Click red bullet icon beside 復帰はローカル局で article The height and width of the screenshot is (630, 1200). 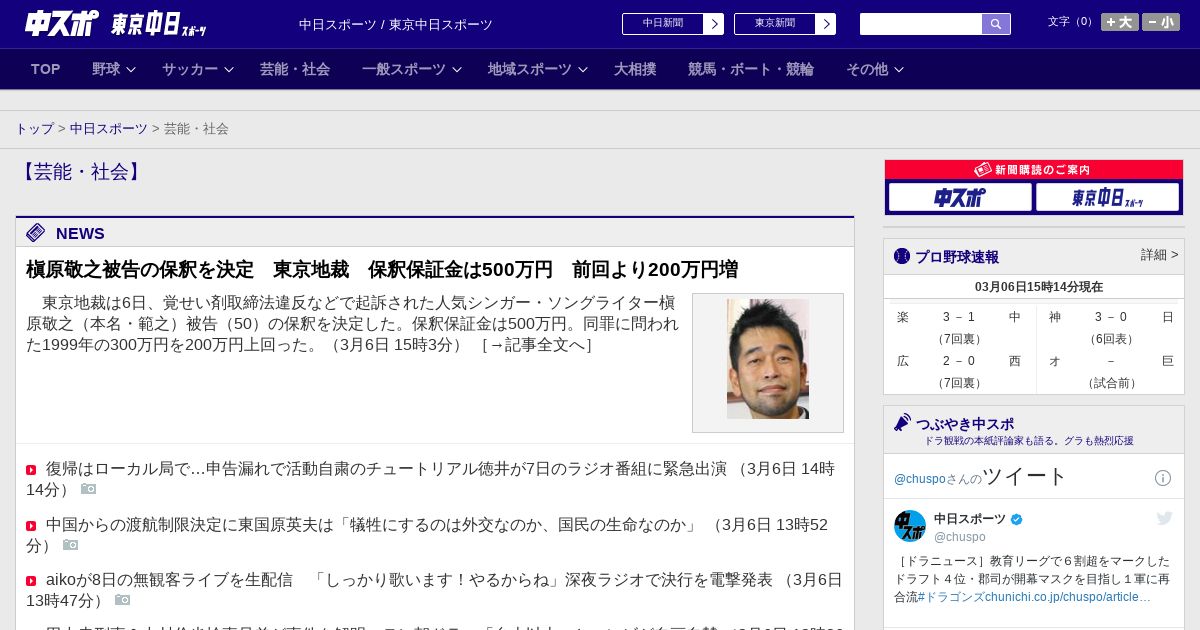point(31,470)
